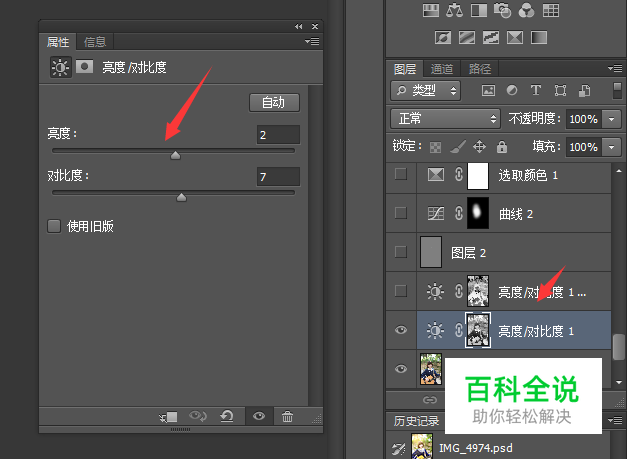
Task: Open the Properties panel flyout menu
Action: click(312, 41)
